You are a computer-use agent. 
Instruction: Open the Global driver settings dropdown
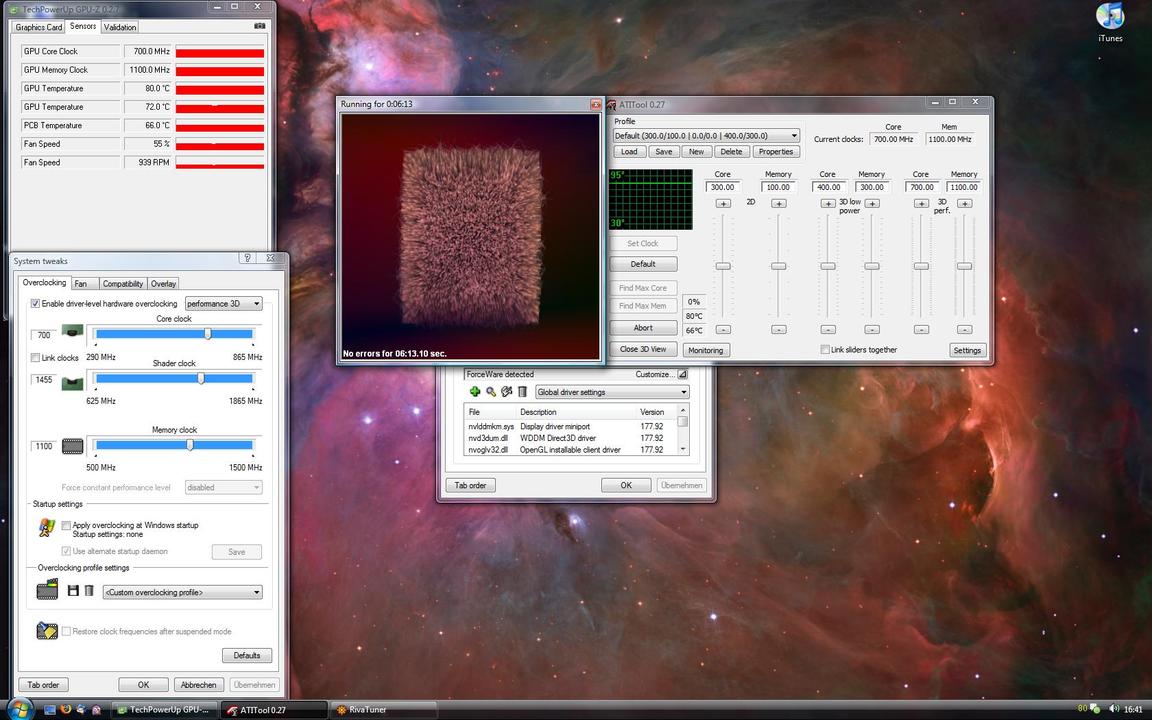(612, 392)
